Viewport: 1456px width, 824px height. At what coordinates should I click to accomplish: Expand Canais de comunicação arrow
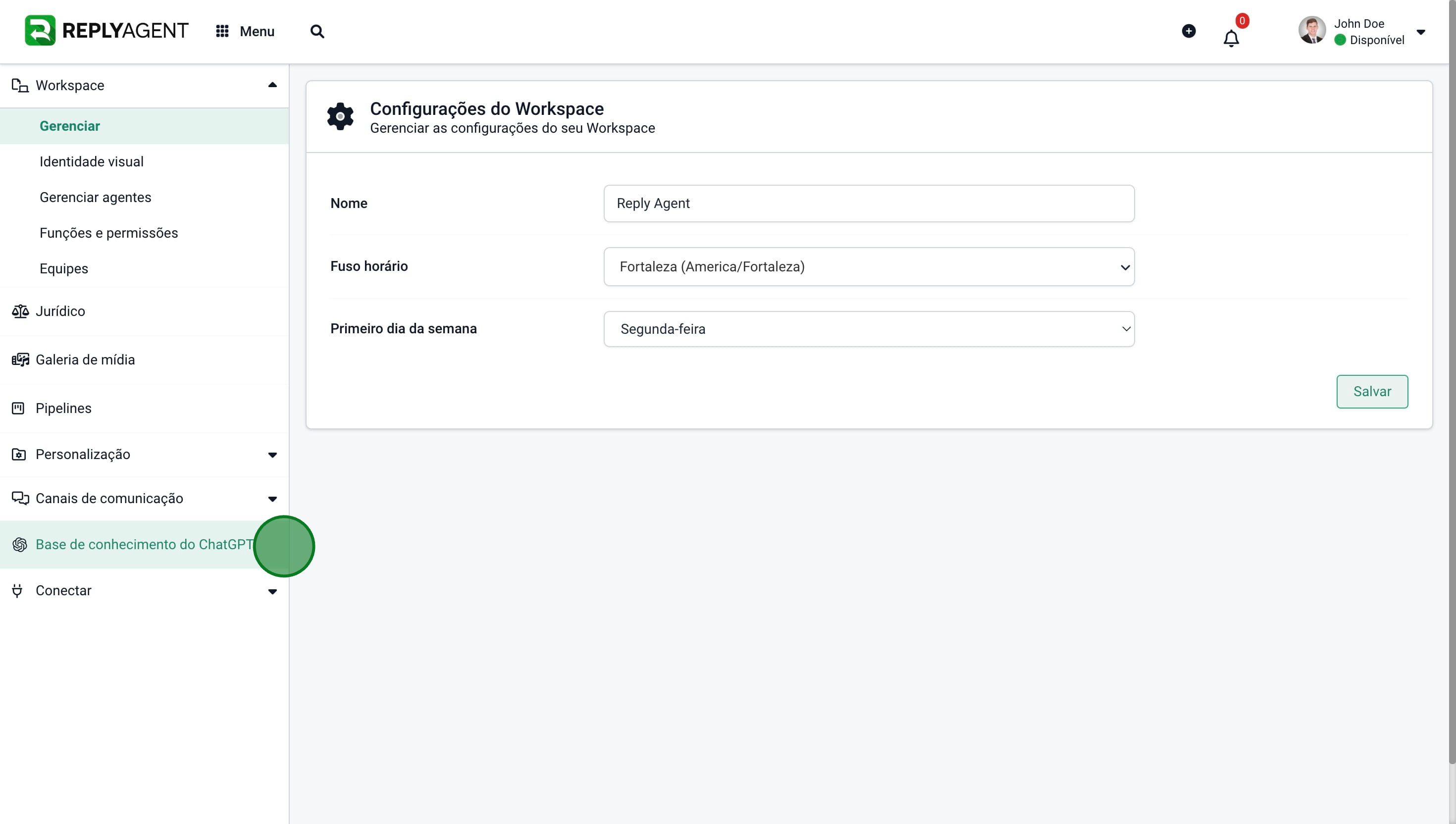click(272, 499)
